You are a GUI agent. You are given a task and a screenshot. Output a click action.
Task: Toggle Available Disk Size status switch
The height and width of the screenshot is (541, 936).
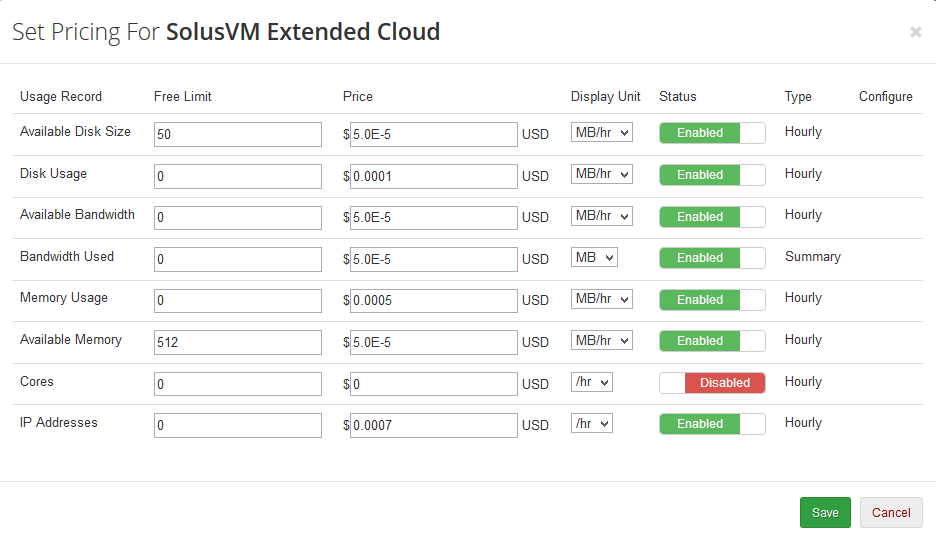pyautogui.click(x=712, y=133)
